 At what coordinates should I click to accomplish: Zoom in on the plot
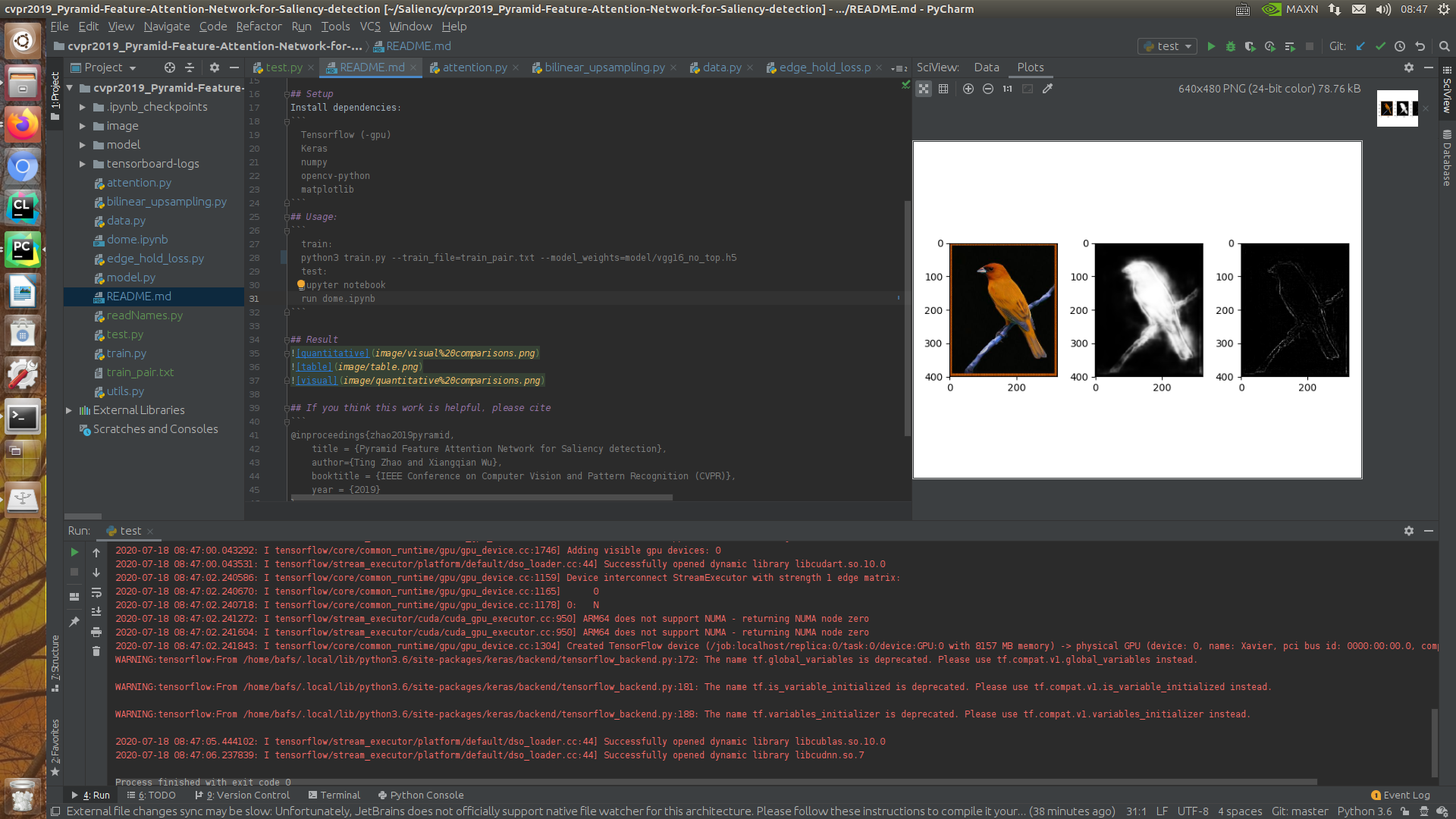pos(968,89)
